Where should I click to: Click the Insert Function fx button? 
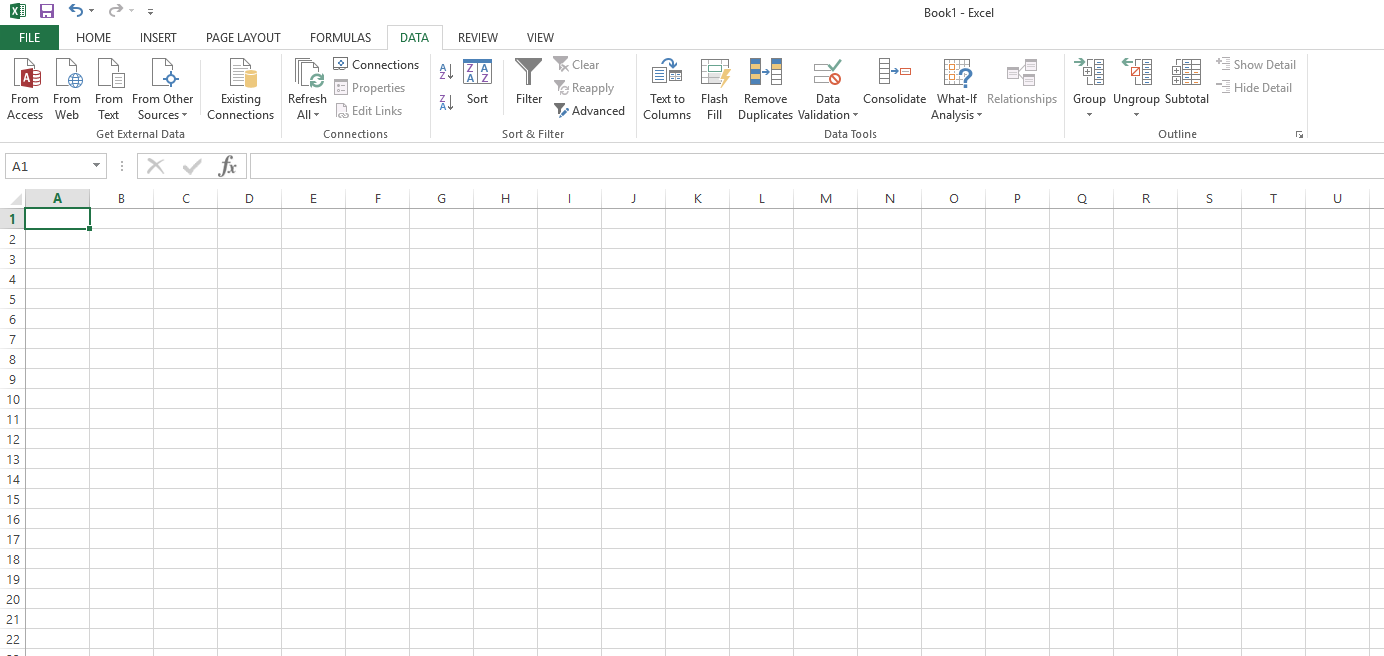(x=228, y=166)
